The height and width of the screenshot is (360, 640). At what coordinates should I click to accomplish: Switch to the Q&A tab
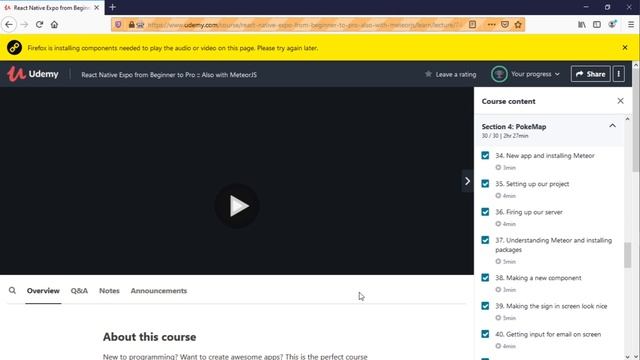click(79, 291)
